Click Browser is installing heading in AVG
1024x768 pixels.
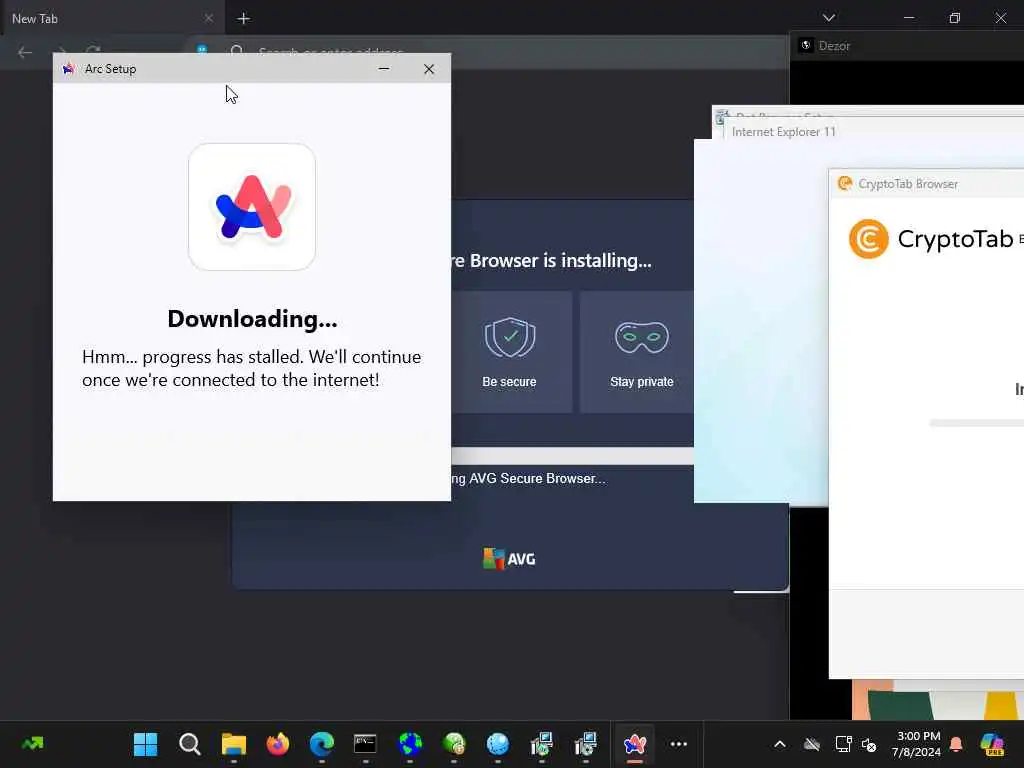pyautogui.click(x=551, y=261)
